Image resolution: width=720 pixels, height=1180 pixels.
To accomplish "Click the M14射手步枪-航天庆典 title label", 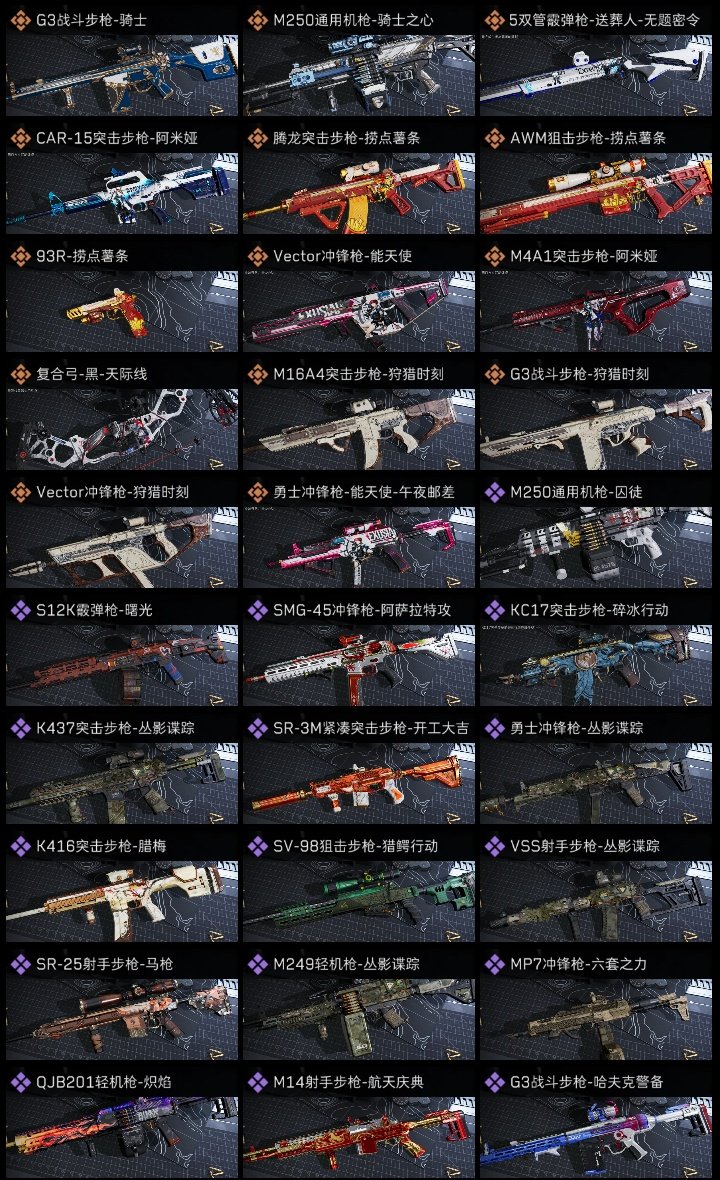I will 348,1082.
